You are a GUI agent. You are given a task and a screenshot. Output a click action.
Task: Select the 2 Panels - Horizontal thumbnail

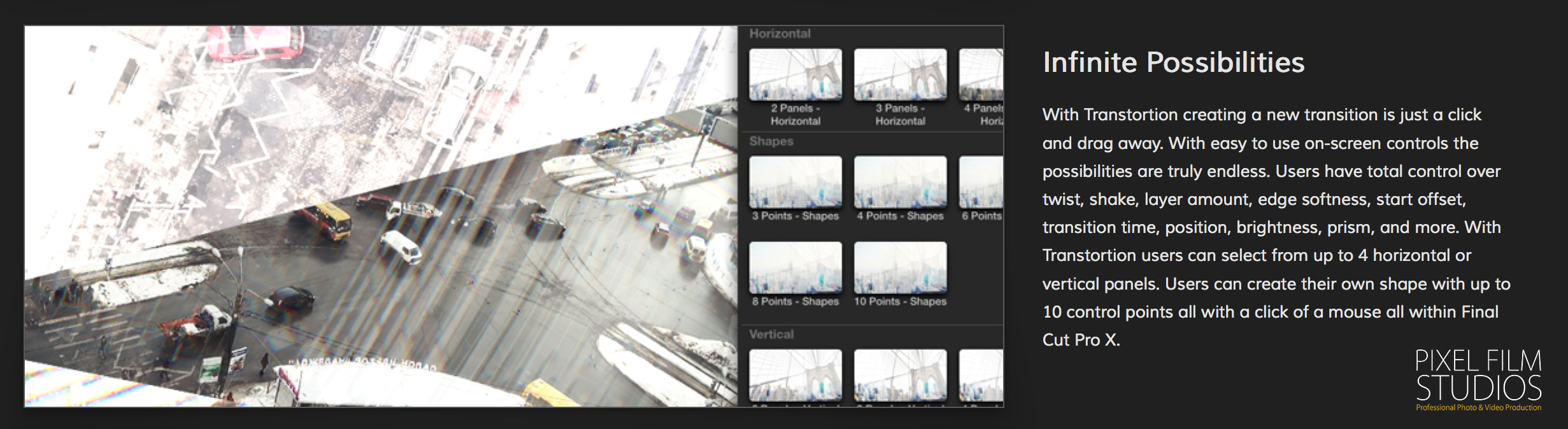[x=795, y=74]
